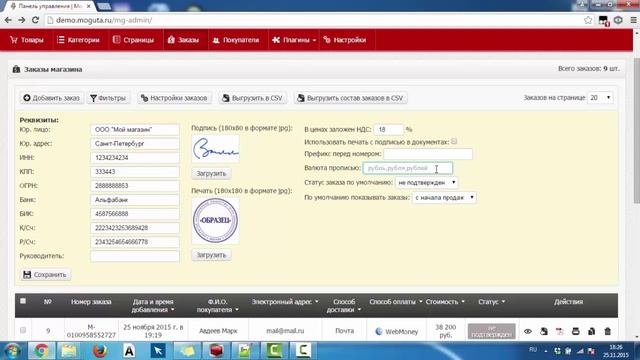Print order 9 with printer icon
Image resolution: width=640 pixels, height=360 pixels.
[x=576, y=331]
